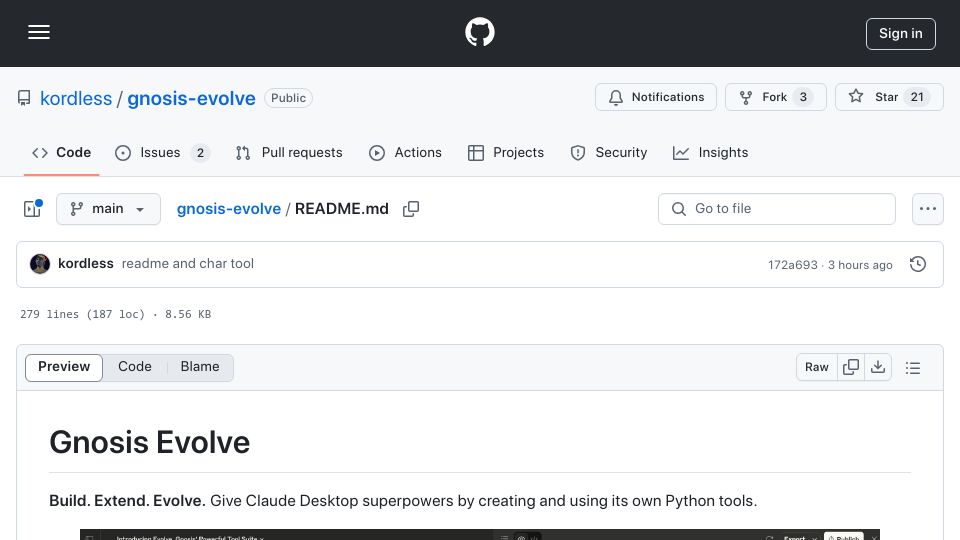Open the Raw file view
This screenshot has width=960, height=540.
click(x=817, y=367)
